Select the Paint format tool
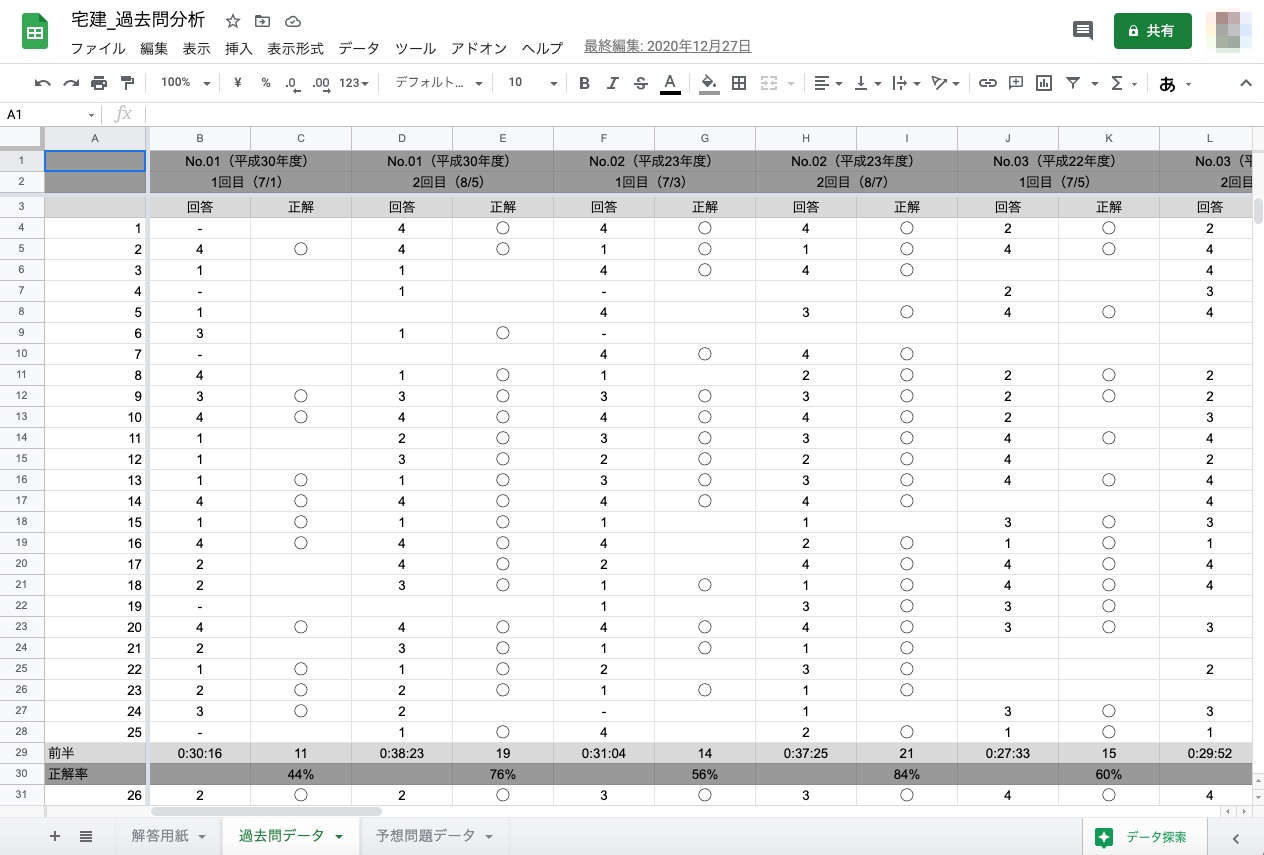Screen dimensions: 1264x855 coord(127,83)
